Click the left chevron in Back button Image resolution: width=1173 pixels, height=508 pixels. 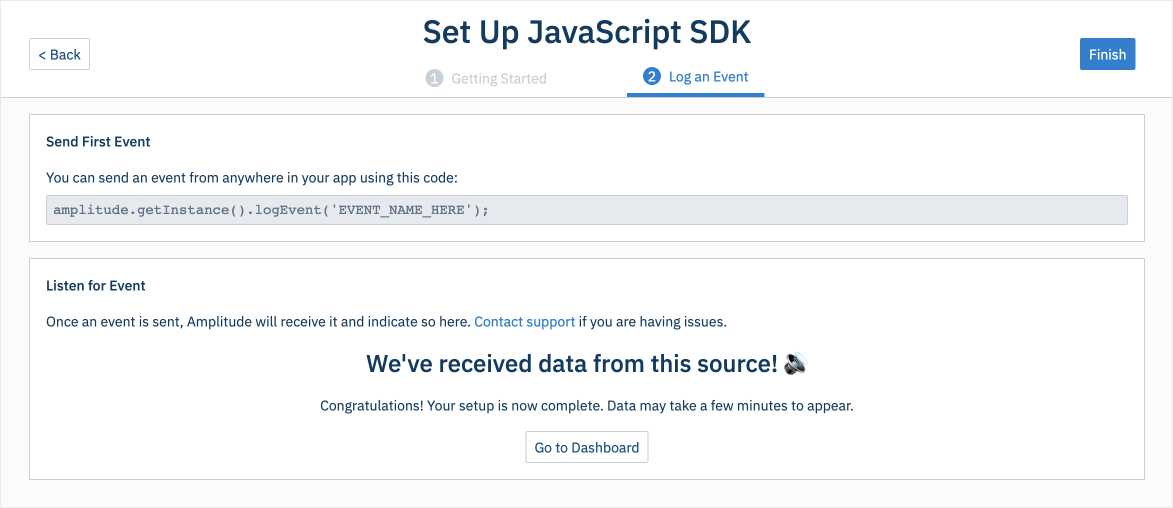pos(42,55)
